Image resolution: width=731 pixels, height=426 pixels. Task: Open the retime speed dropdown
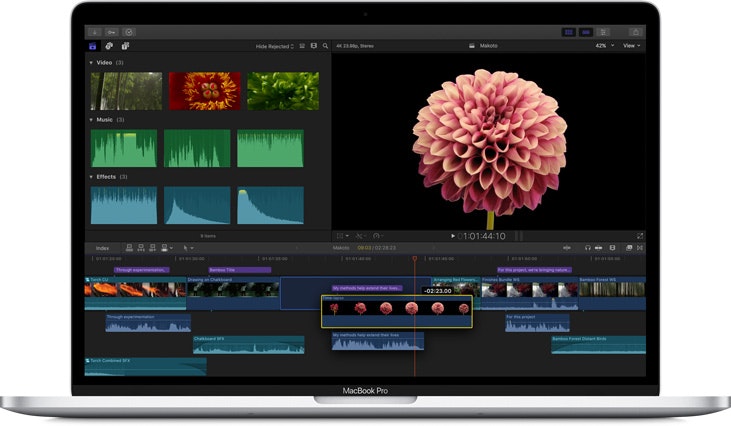point(379,236)
